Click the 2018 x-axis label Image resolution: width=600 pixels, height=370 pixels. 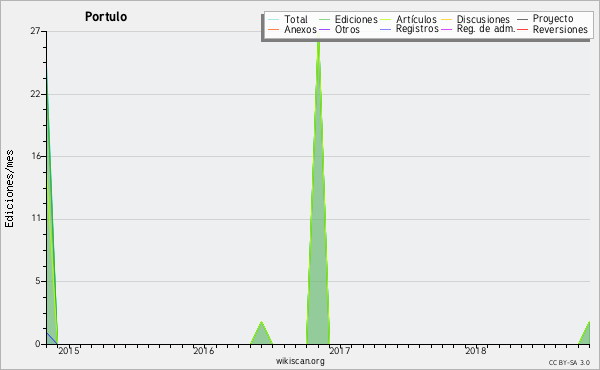tap(476, 351)
